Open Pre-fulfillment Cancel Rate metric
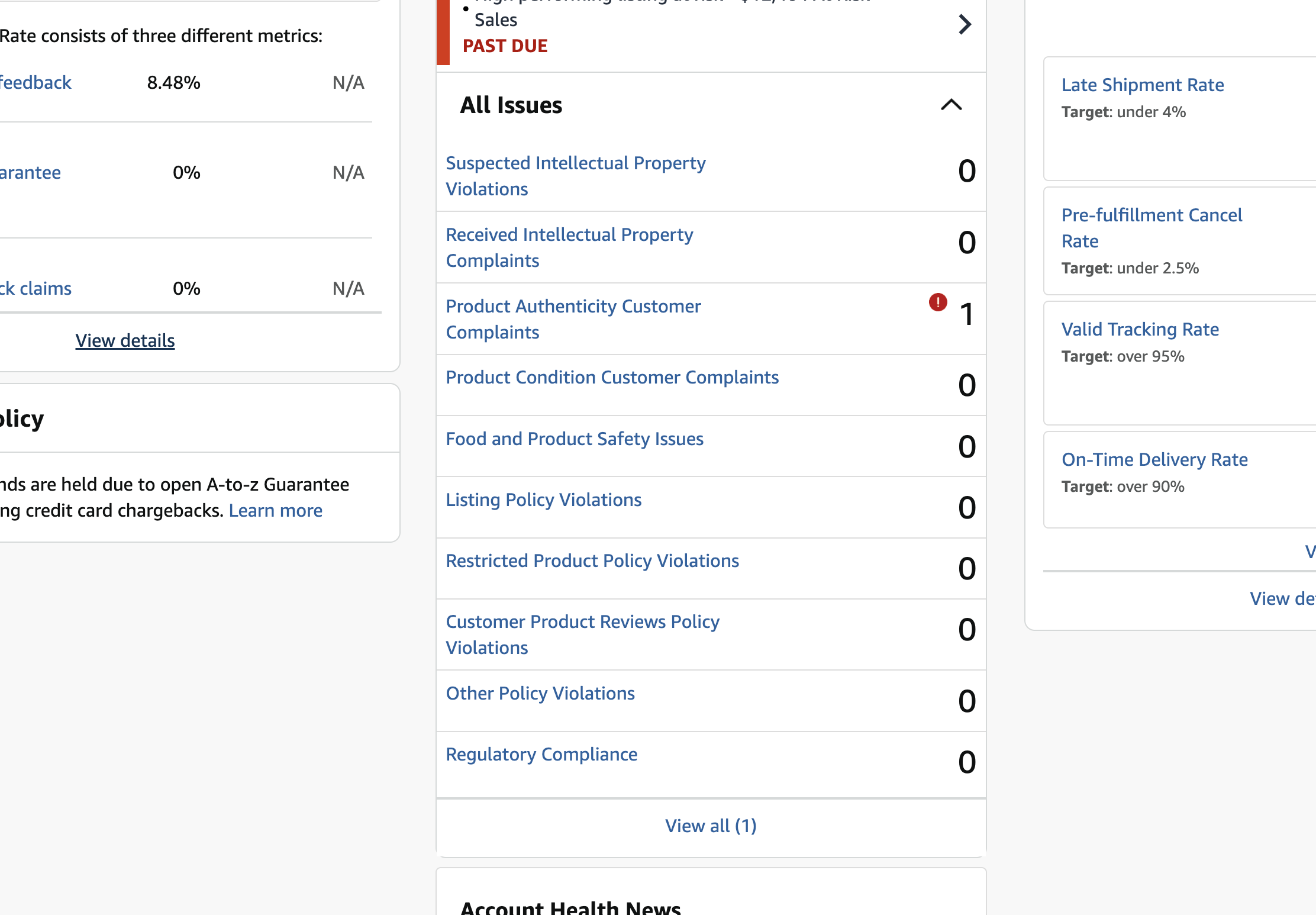The image size is (1316, 915). [x=1151, y=228]
